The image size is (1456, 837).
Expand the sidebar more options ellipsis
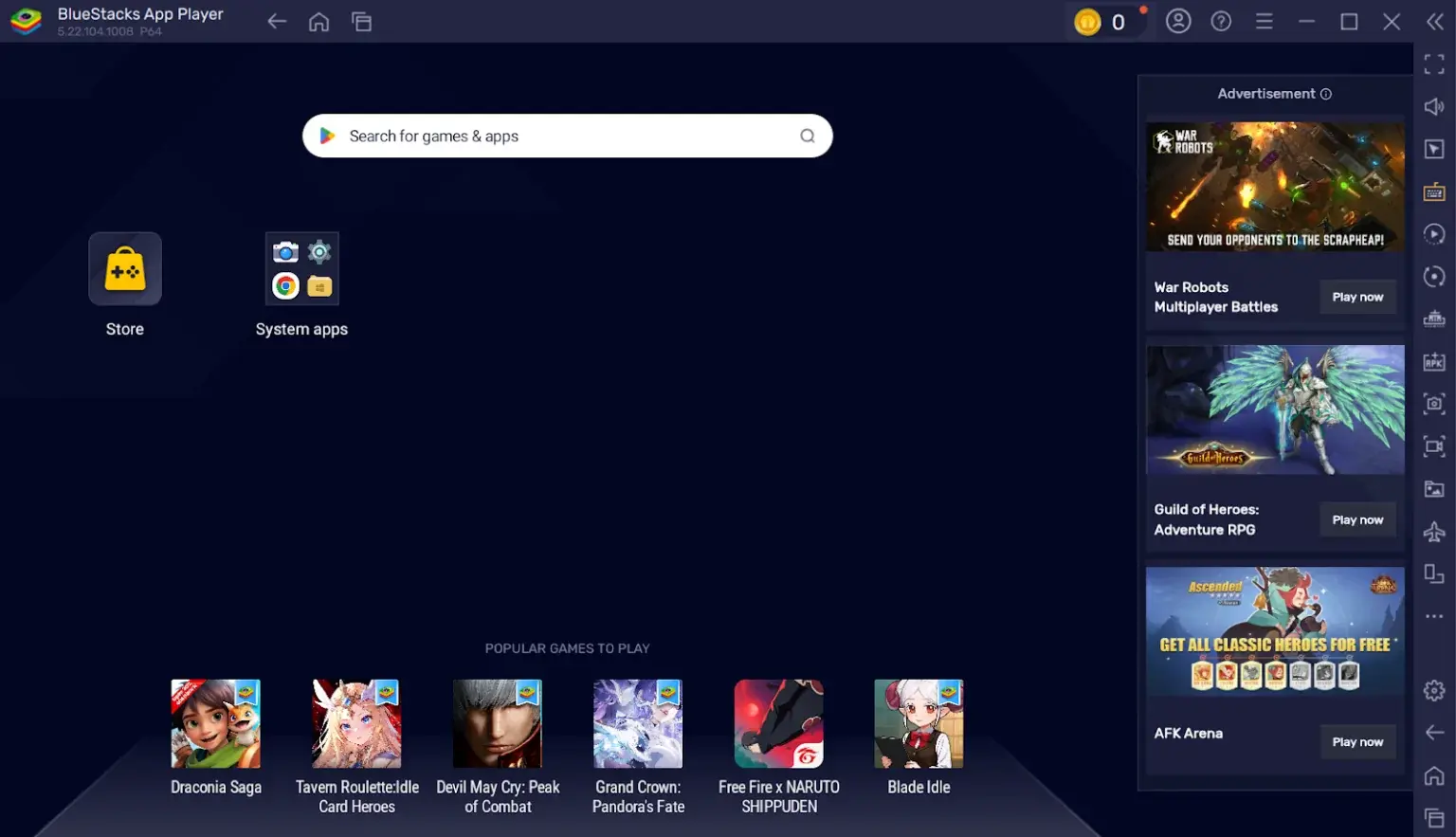pos(1434,617)
